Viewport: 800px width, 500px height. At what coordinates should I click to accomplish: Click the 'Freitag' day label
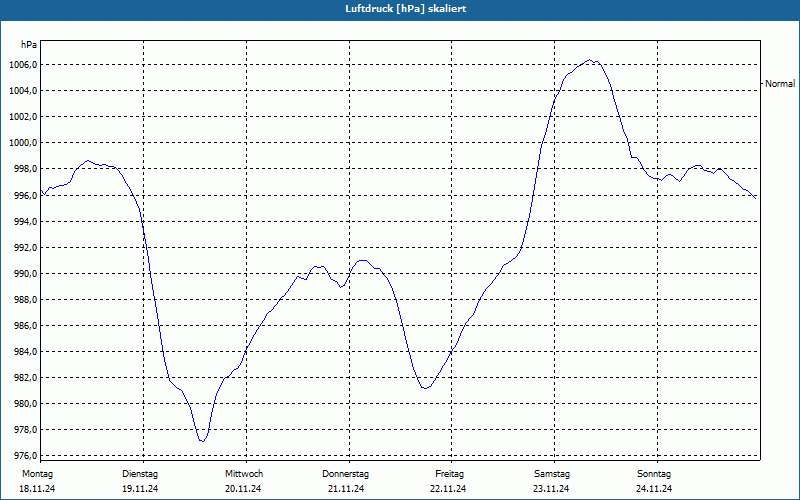tap(449, 474)
